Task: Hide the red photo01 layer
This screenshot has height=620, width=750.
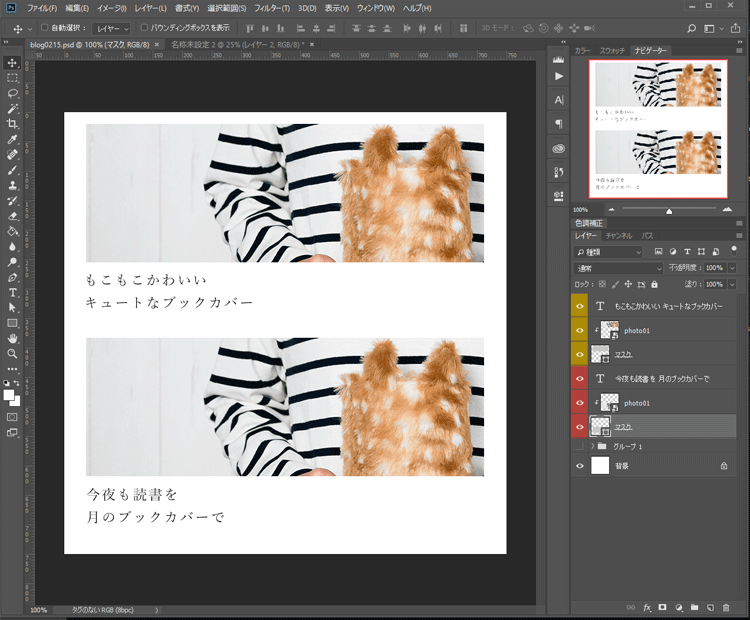Action: (x=580, y=403)
